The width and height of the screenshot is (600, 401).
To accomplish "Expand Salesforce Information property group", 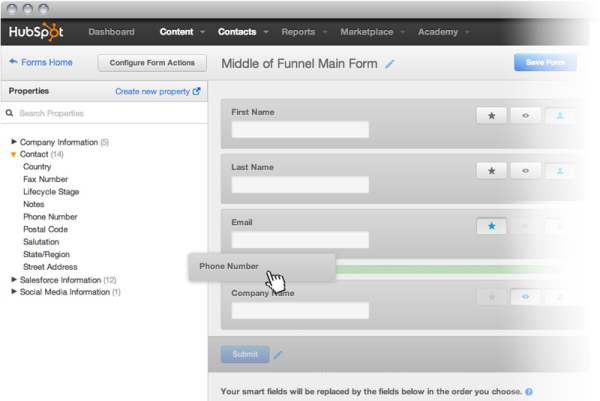I will tap(14, 280).
